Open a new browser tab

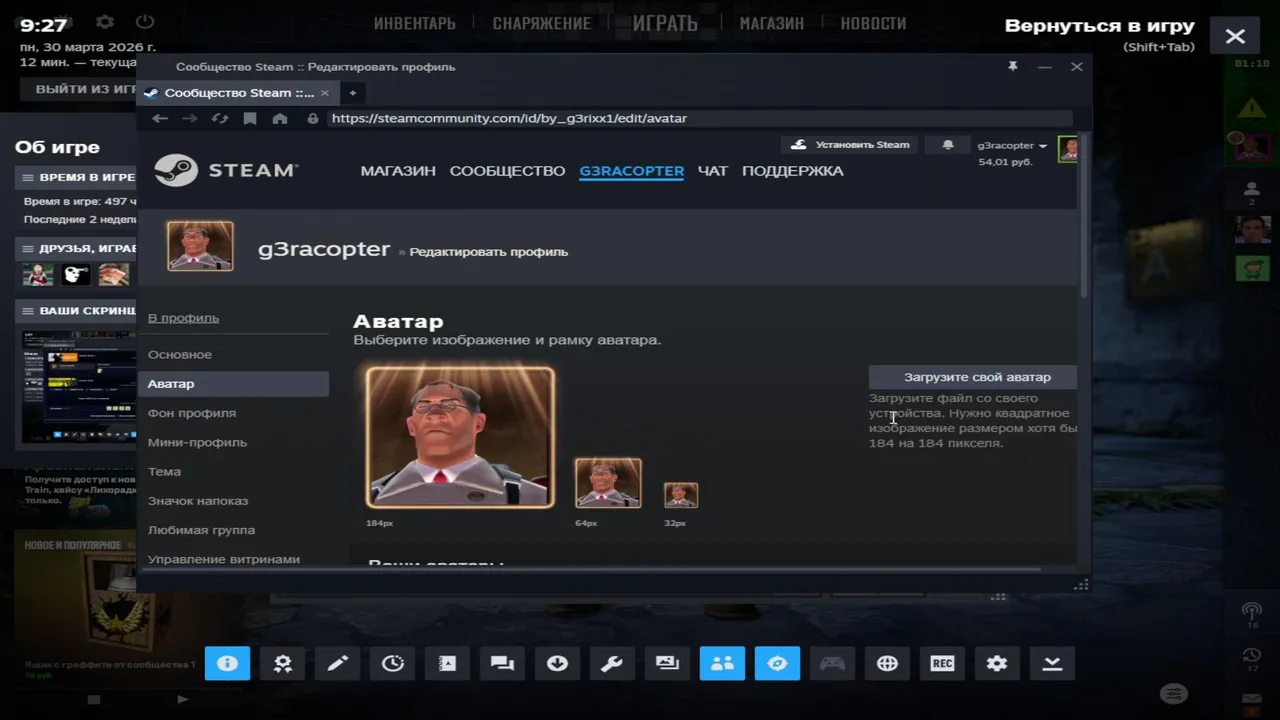click(352, 93)
